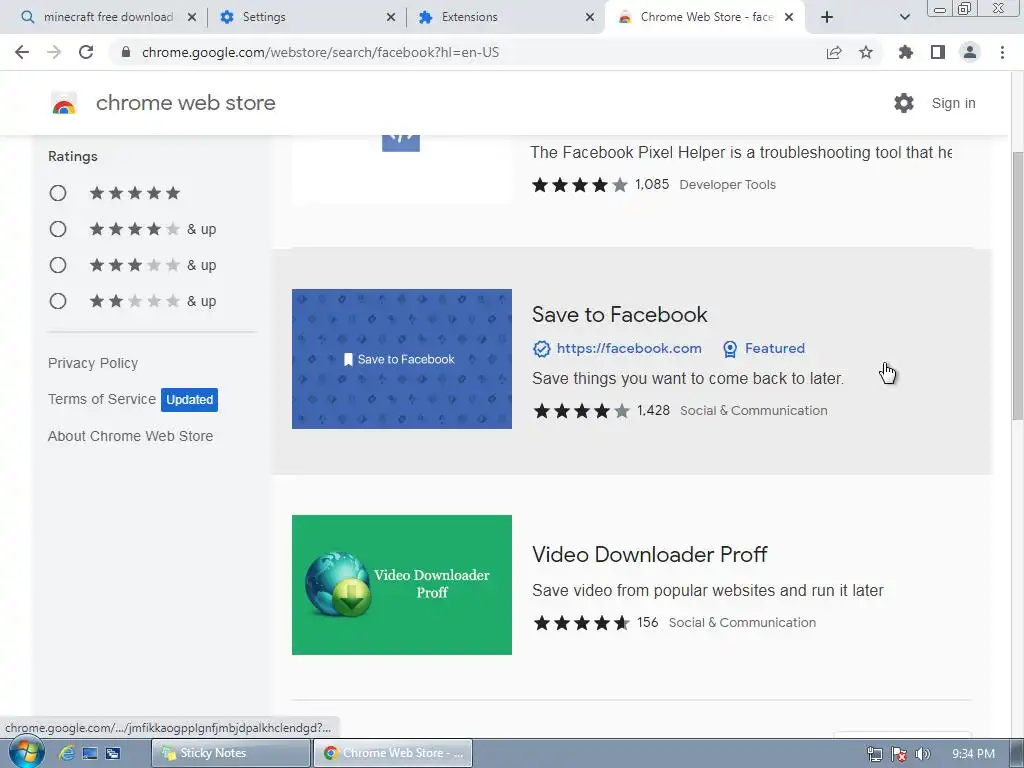Image resolution: width=1024 pixels, height=768 pixels.
Task: Click the verified publisher checkmark badge
Action: coord(541,349)
